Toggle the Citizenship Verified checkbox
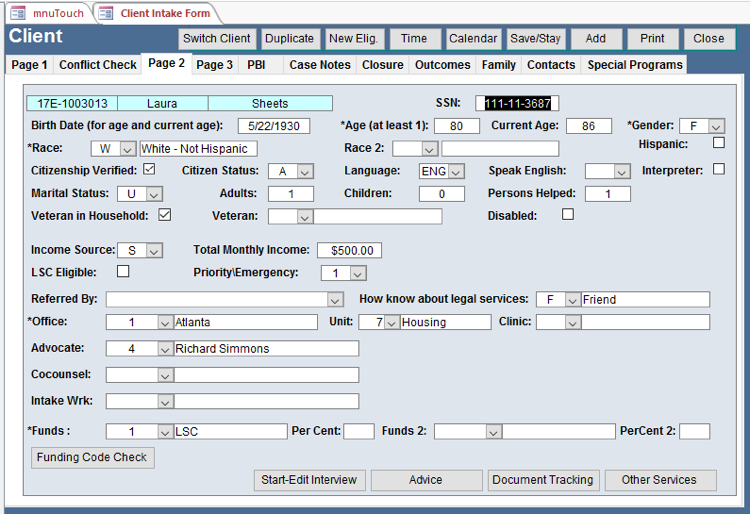Screen dimensions: 750x514 tap(149, 170)
